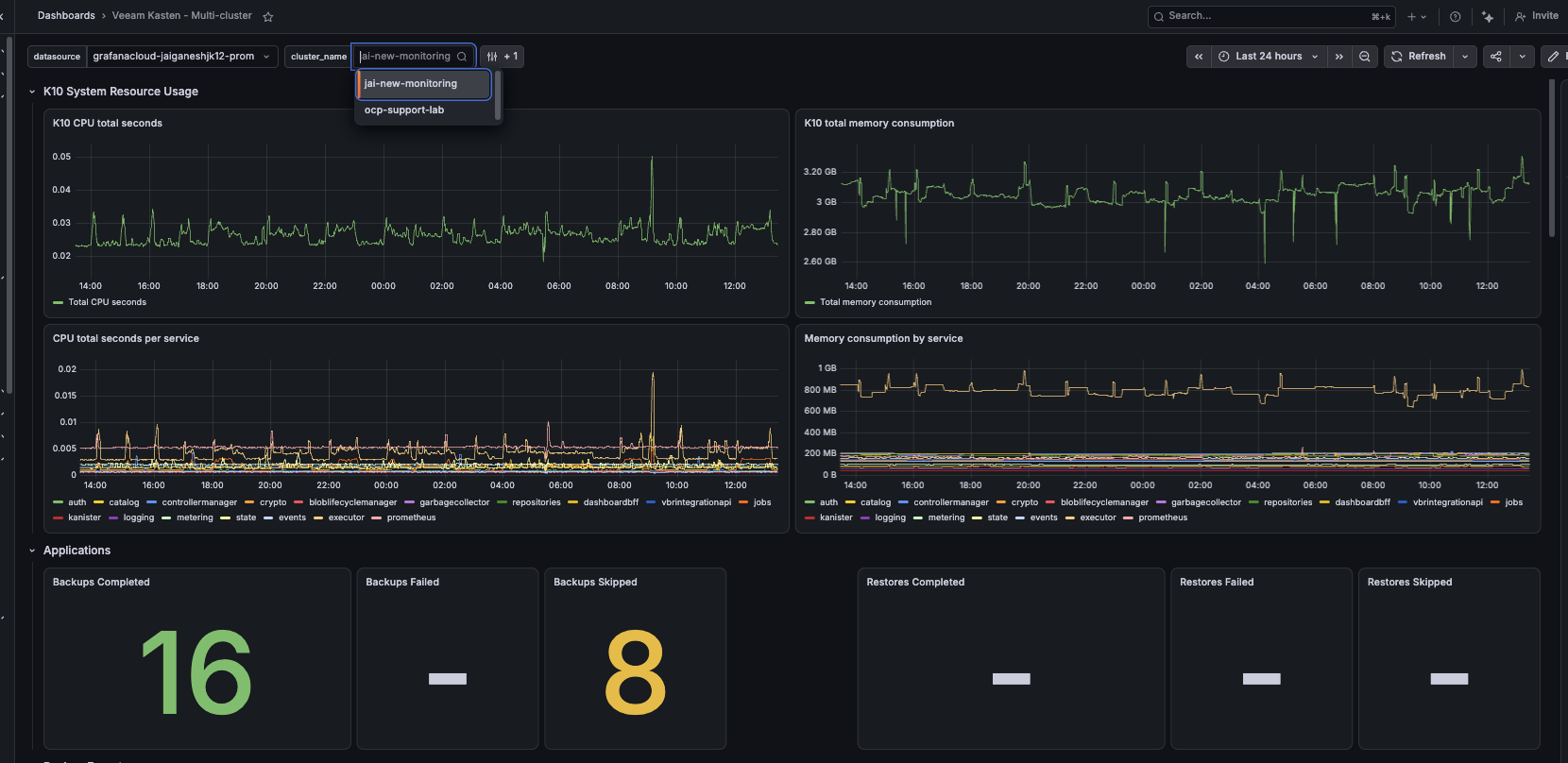Open the Last 24 hours time range picker
Viewport: 1568px width, 763px height.
click(1269, 57)
